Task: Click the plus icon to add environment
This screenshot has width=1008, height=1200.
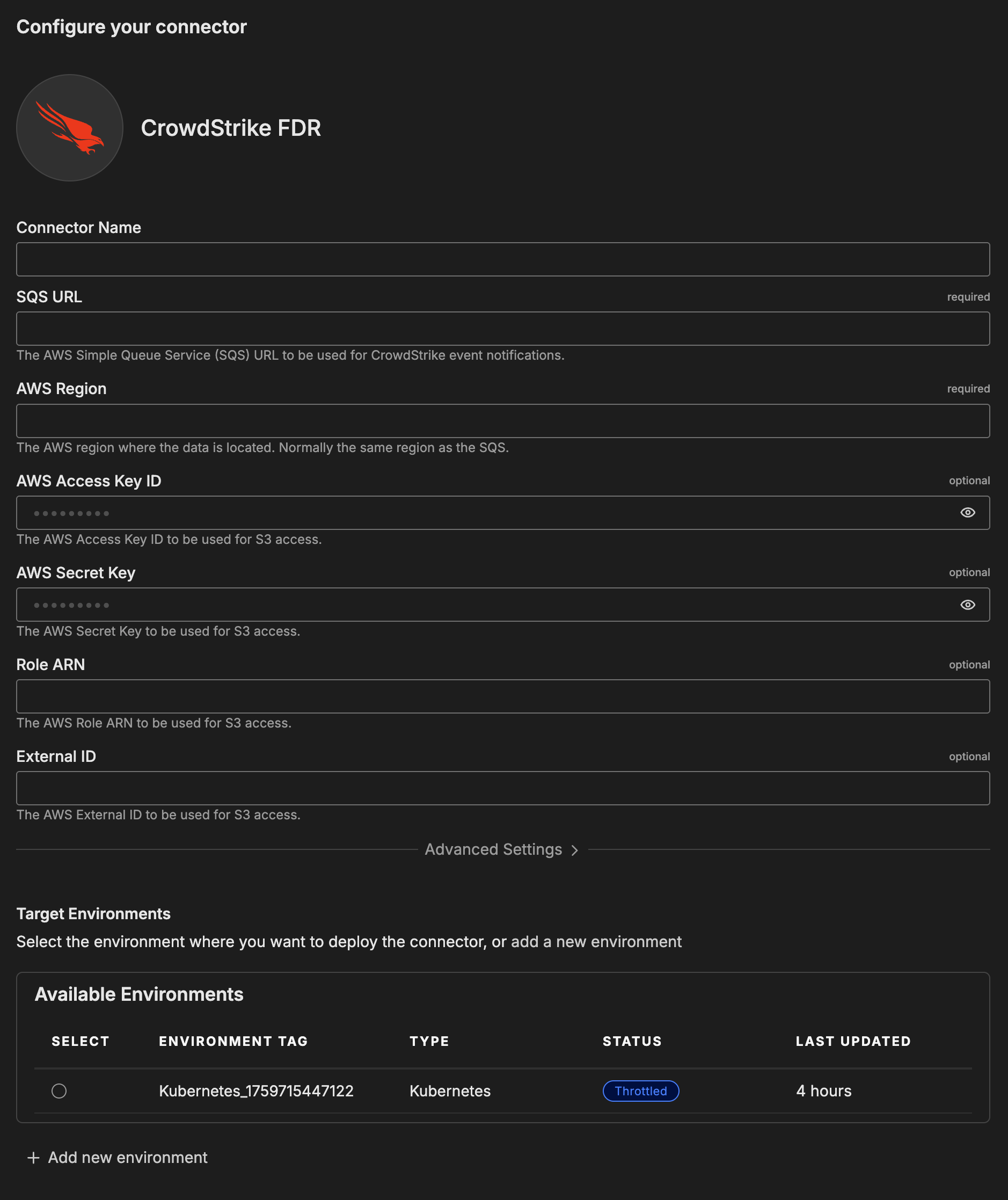Action: tap(34, 1158)
